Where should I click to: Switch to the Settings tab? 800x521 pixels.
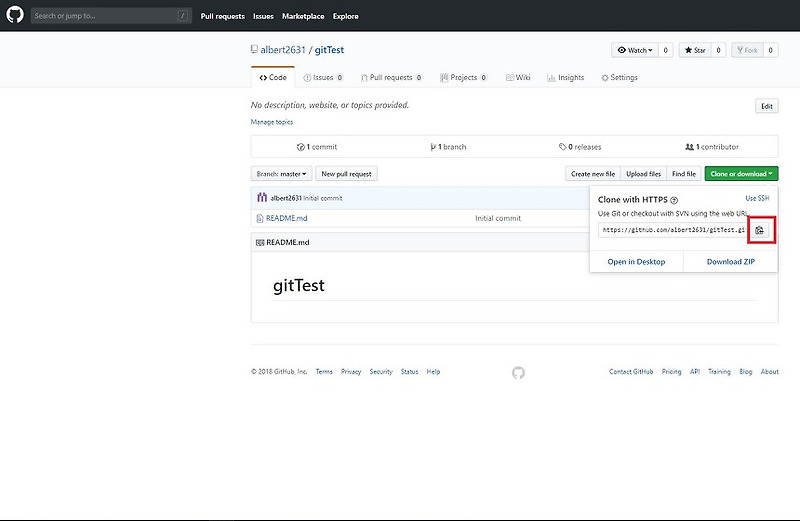pos(619,78)
